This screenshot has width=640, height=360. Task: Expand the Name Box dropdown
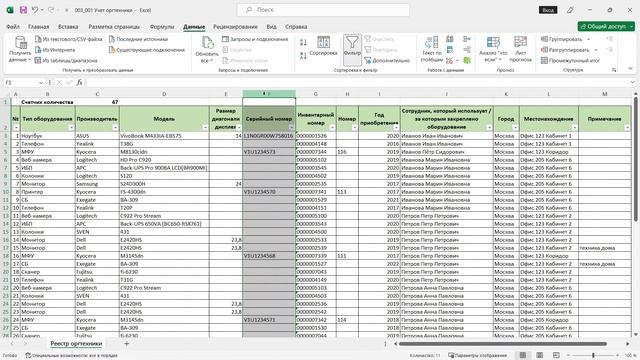pyautogui.click(x=41, y=82)
